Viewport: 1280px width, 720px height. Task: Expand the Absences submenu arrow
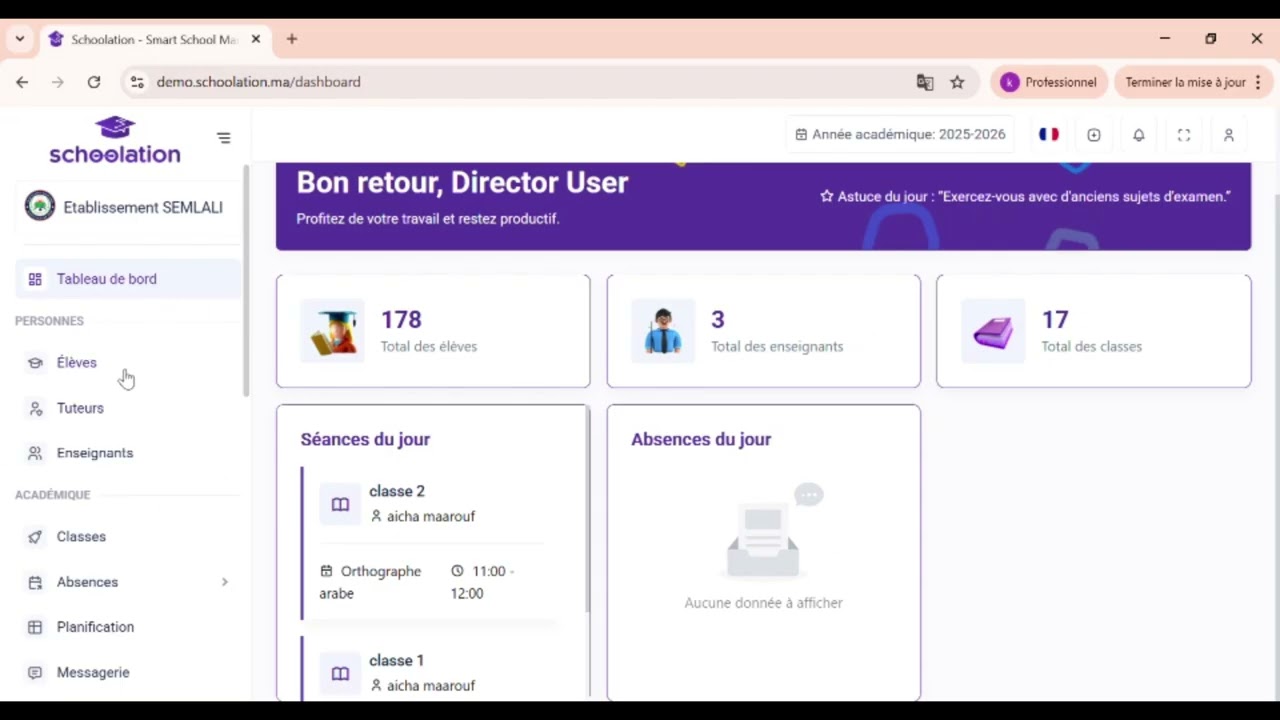pyautogui.click(x=224, y=582)
